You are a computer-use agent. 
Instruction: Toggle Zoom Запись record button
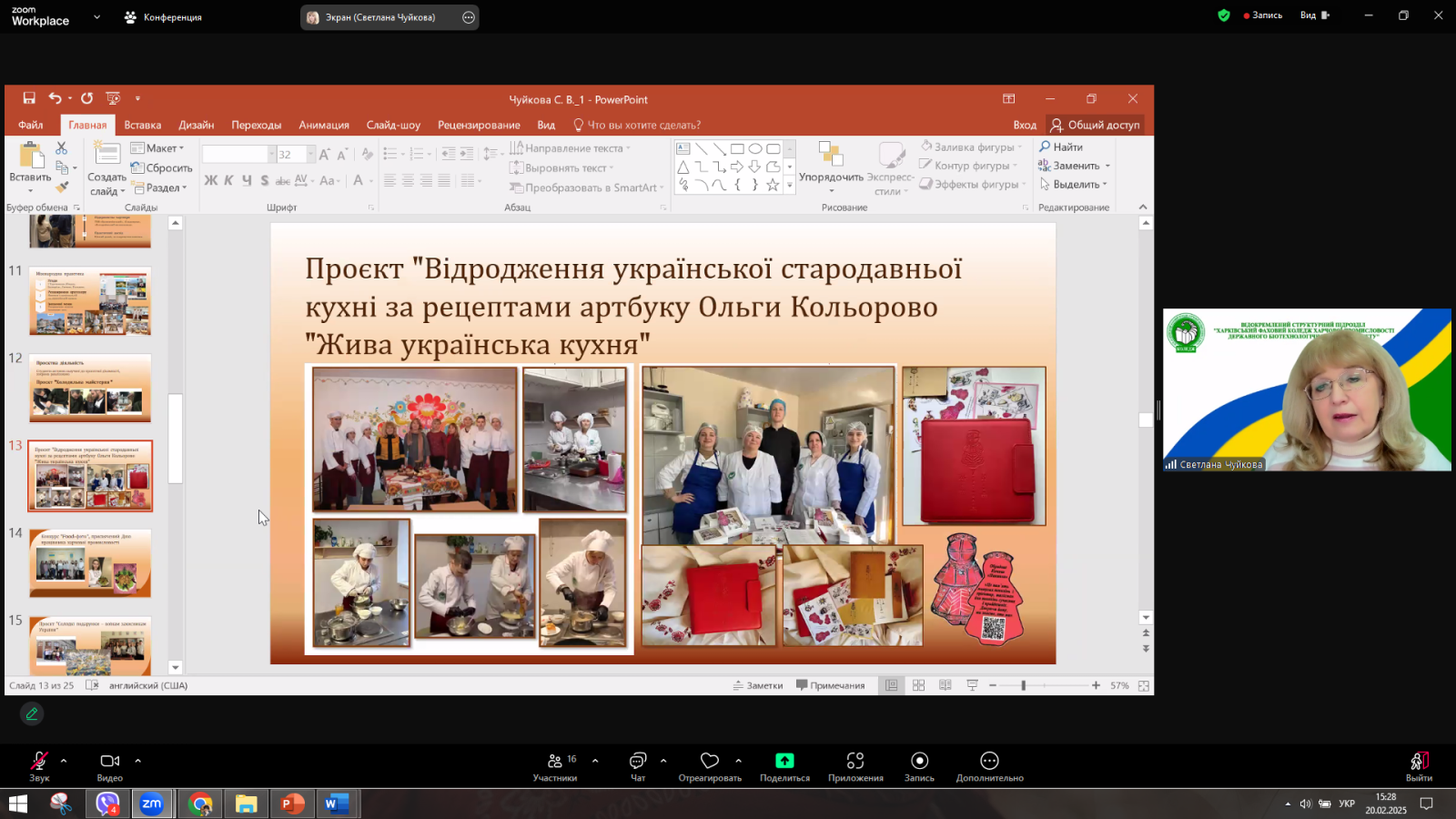919,766
